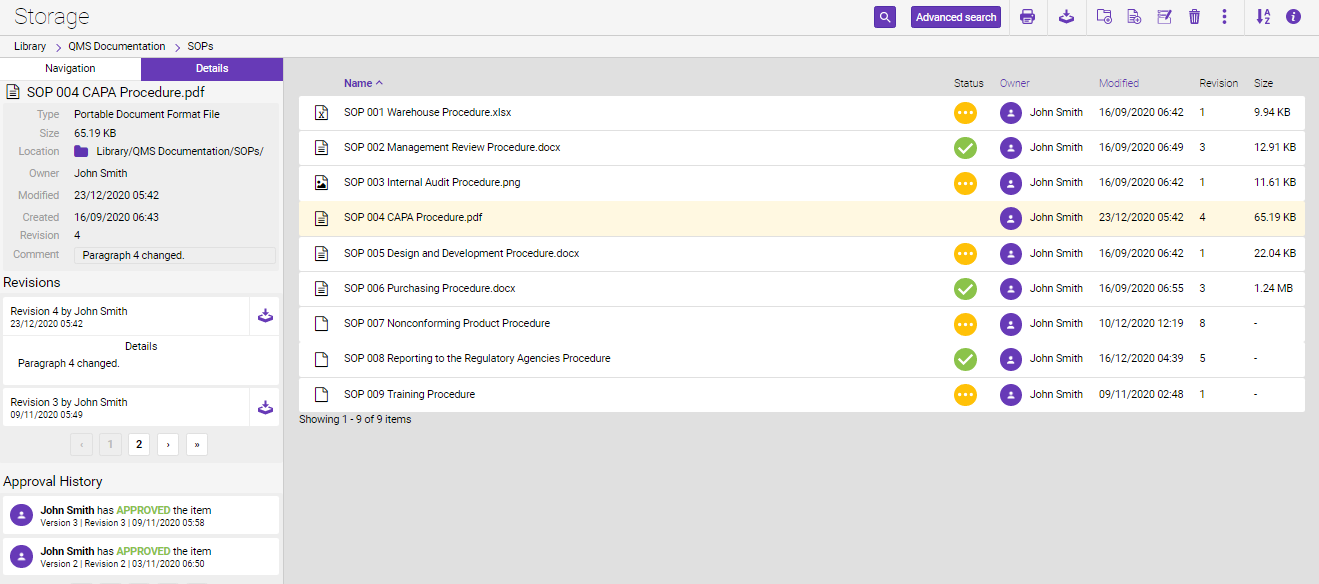Viewport: 1319px width, 584px height.
Task: Download Revision 4 of the document
Action: coord(265,316)
